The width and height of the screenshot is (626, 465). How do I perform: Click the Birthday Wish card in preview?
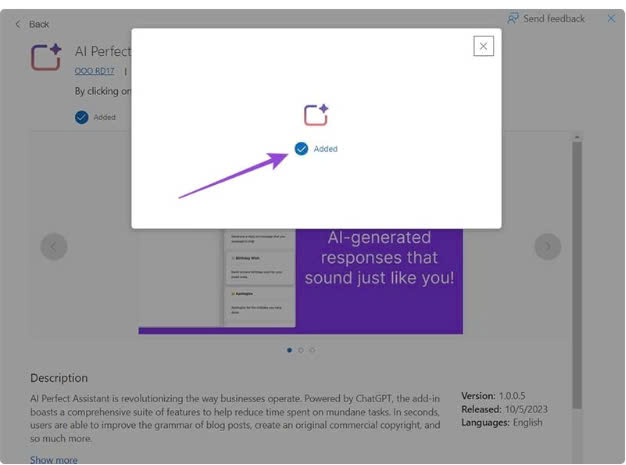pyautogui.click(x=258, y=265)
